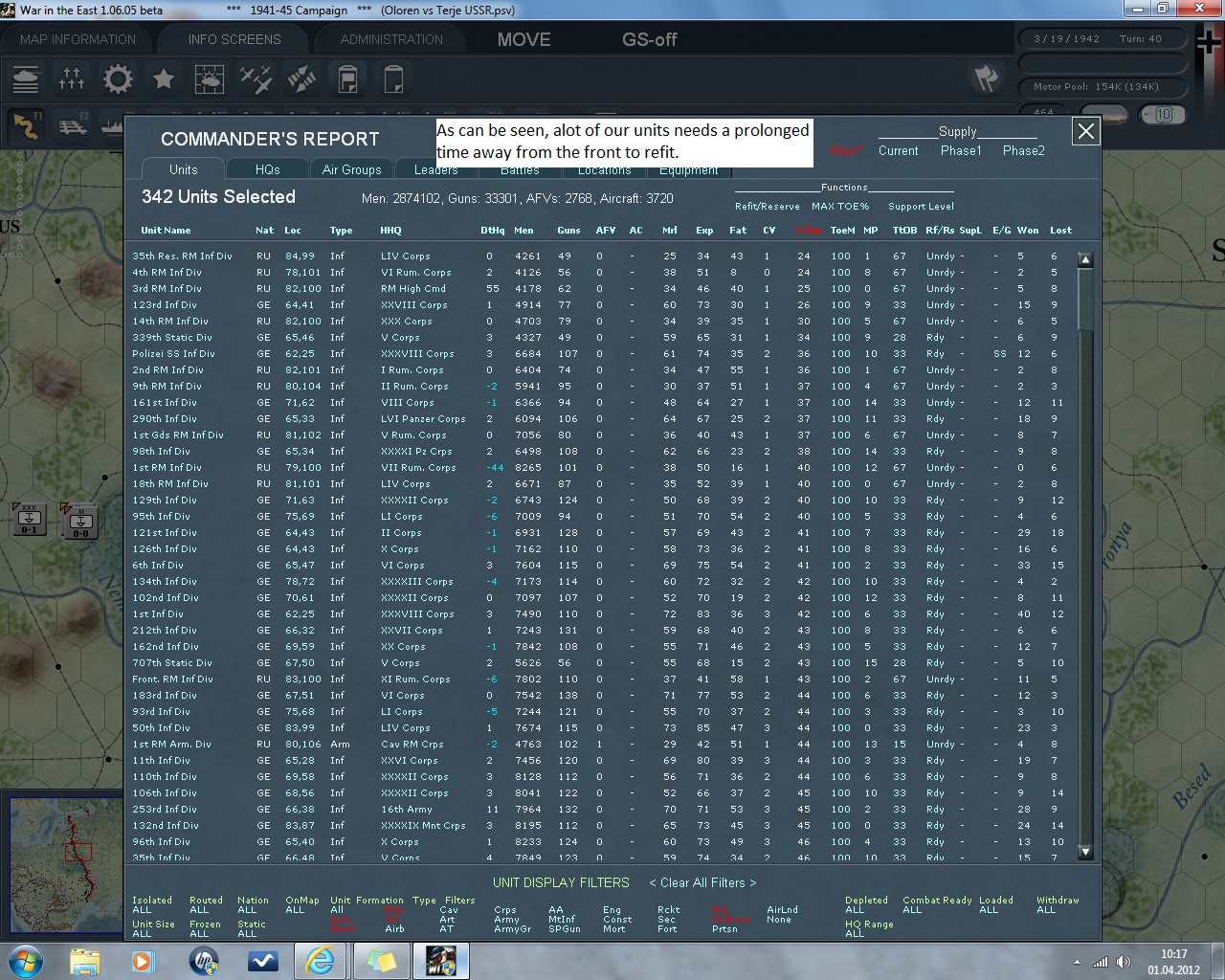The width and height of the screenshot is (1225, 980).
Task: Change the Frozen filter ALL value
Action: click(x=199, y=933)
